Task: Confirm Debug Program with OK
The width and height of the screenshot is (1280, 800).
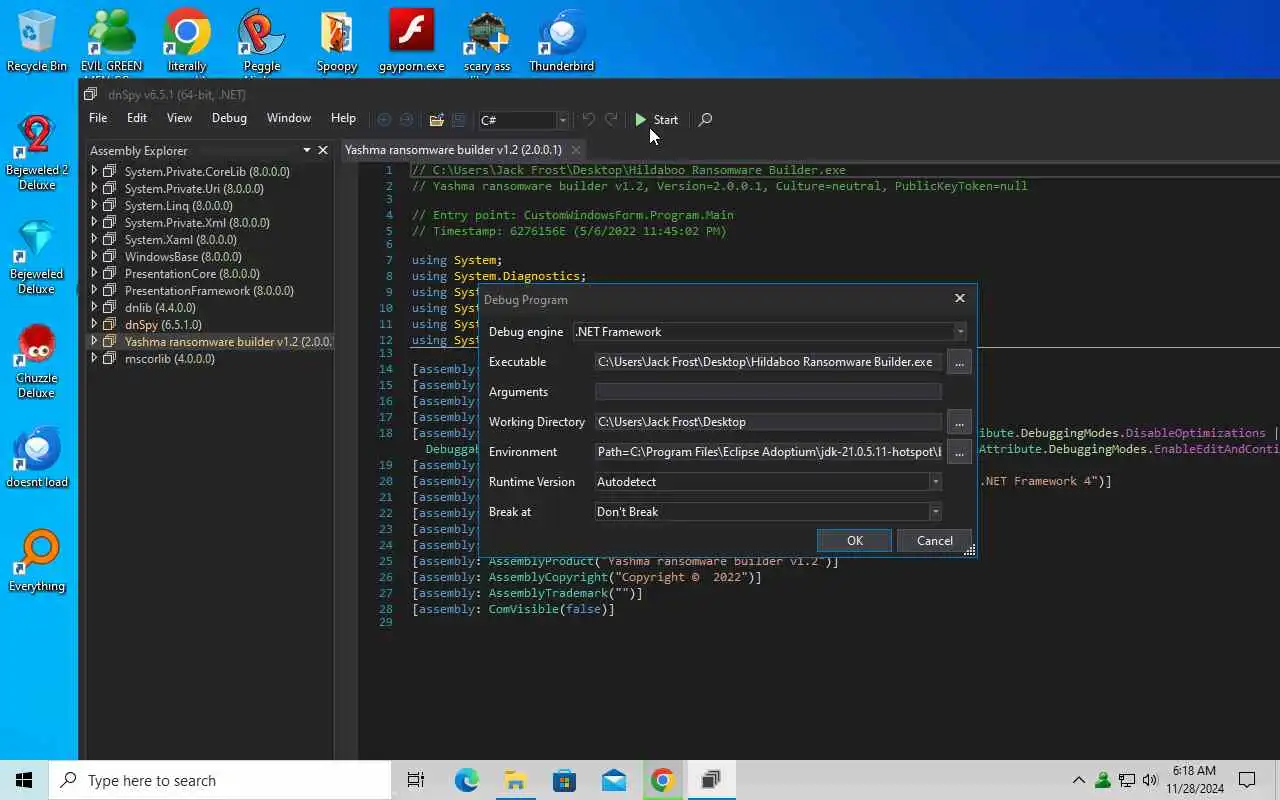Action: pyautogui.click(x=854, y=541)
